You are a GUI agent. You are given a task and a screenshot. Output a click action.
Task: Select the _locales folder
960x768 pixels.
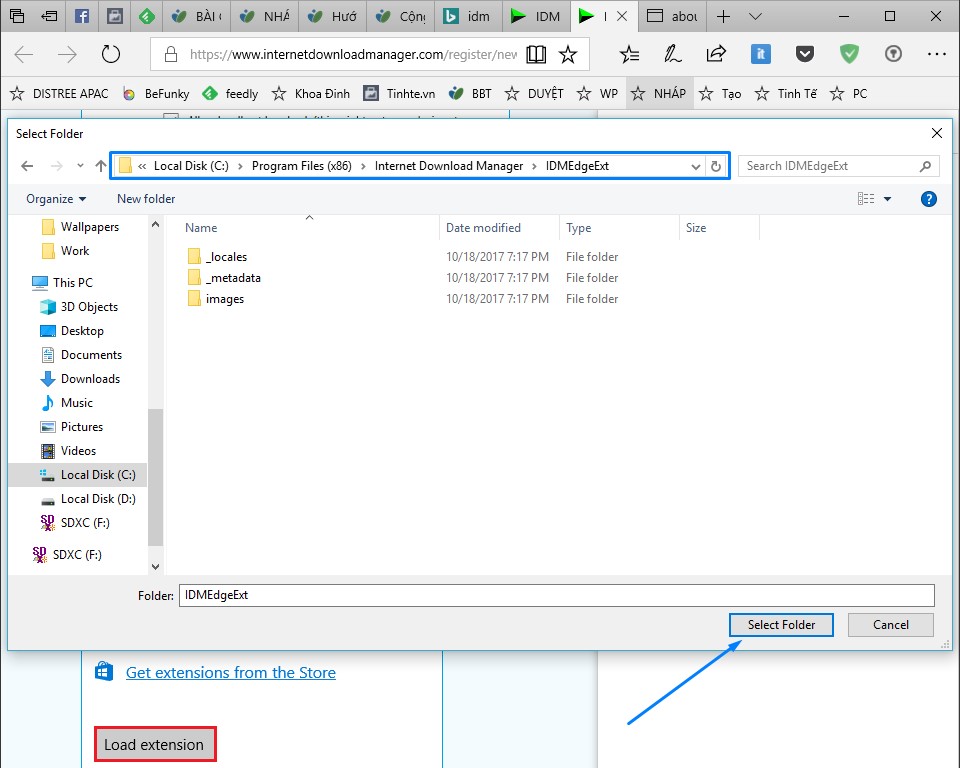217,257
